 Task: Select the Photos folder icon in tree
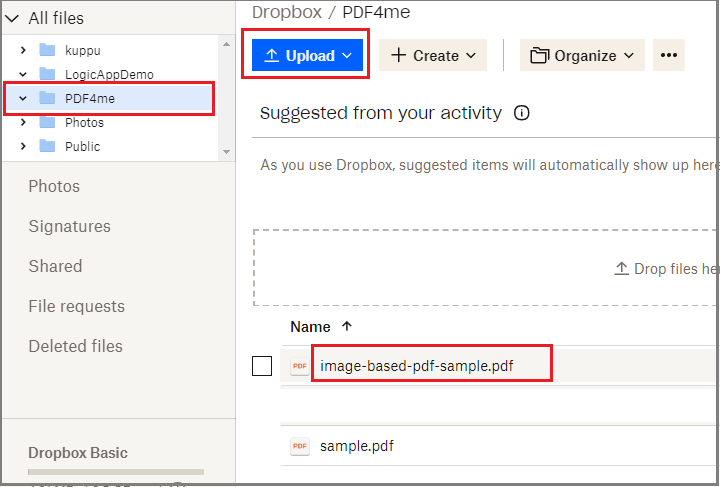(47, 122)
